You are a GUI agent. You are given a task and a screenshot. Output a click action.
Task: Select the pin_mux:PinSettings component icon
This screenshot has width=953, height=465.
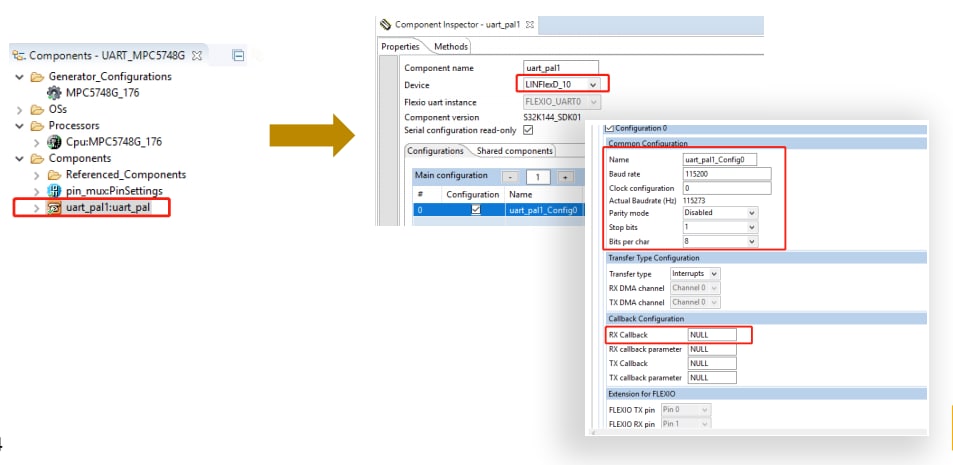coord(55,191)
